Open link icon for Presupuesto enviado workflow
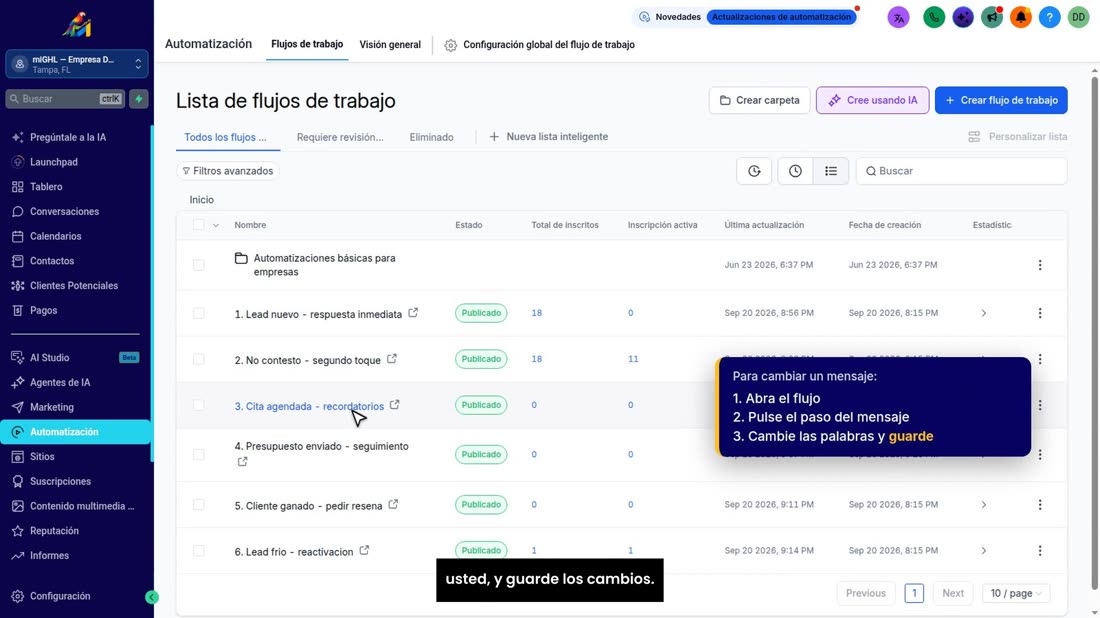 click(242, 462)
